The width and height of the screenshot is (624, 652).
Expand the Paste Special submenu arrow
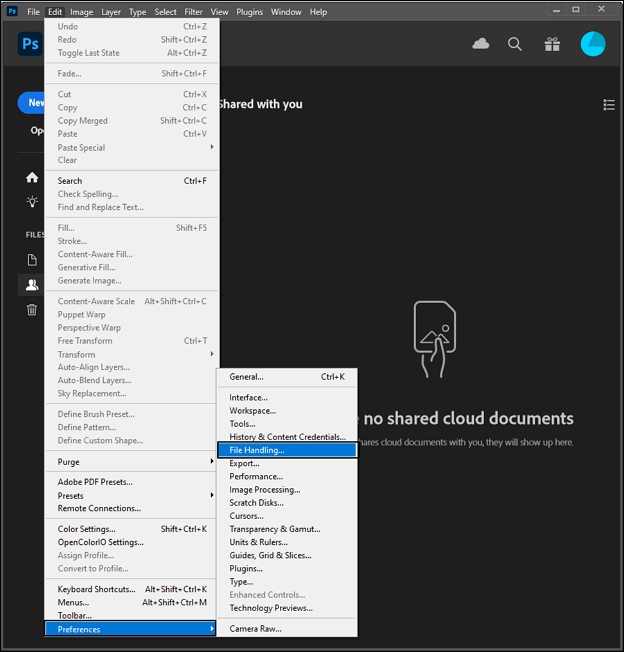(212, 147)
